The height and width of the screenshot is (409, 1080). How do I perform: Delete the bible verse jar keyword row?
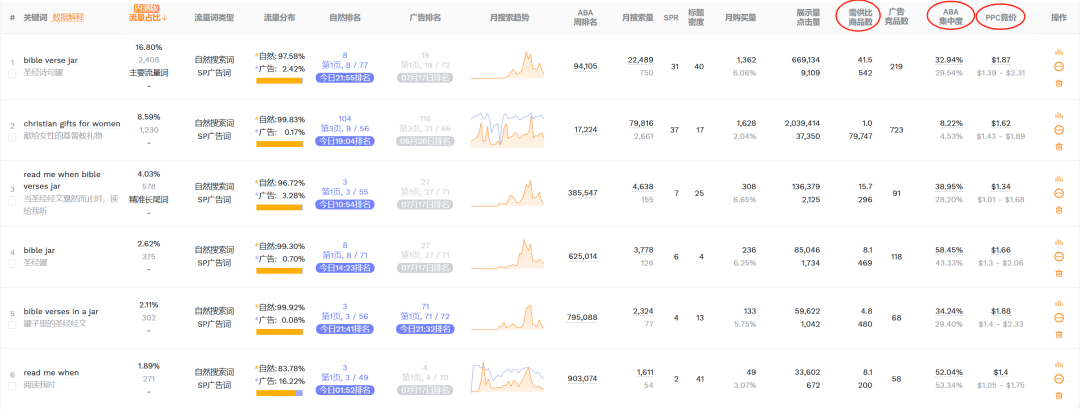1059,83
